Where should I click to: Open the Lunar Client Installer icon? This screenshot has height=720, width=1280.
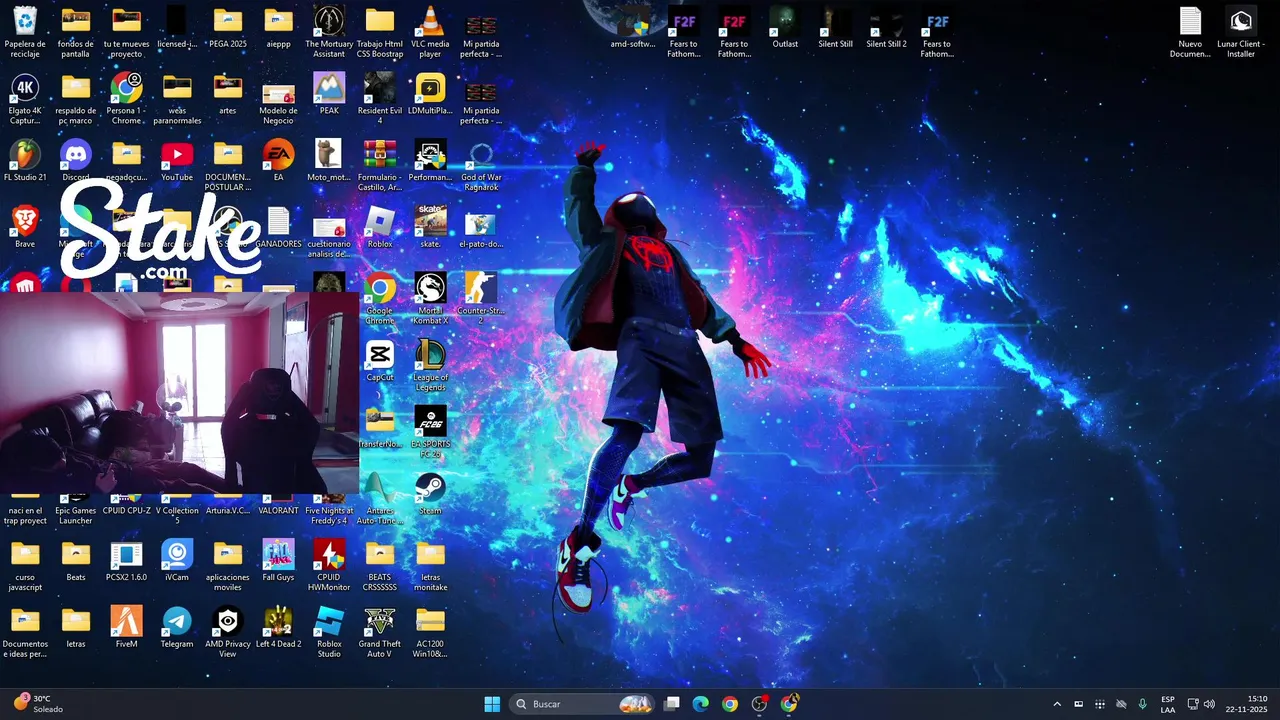pos(1241,32)
